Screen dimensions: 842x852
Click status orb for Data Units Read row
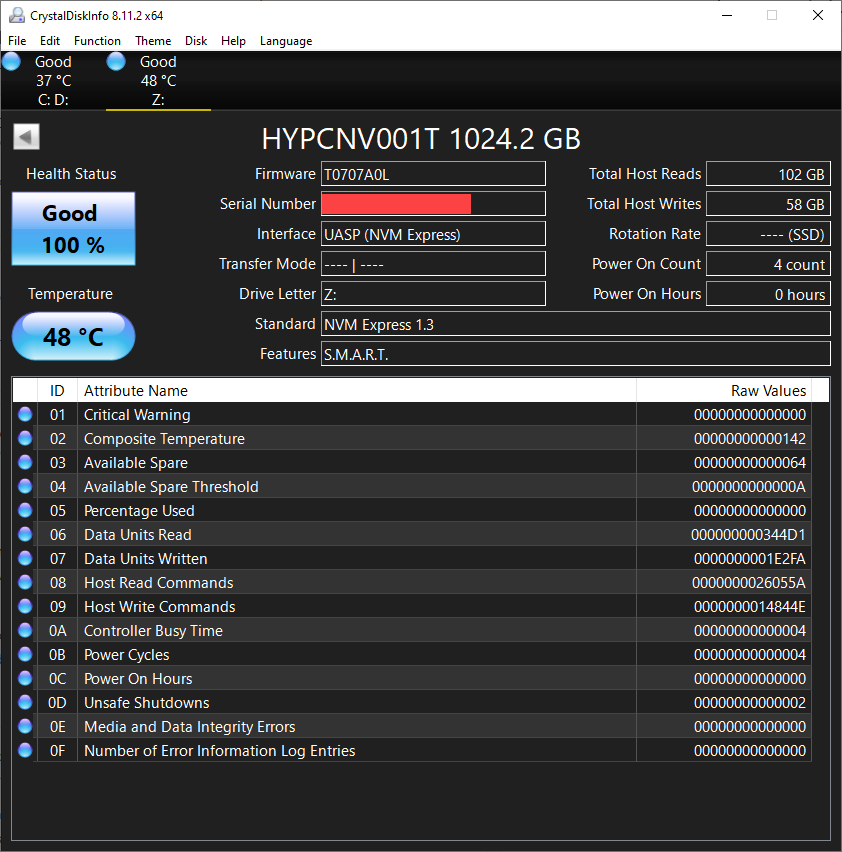(25, 534)
